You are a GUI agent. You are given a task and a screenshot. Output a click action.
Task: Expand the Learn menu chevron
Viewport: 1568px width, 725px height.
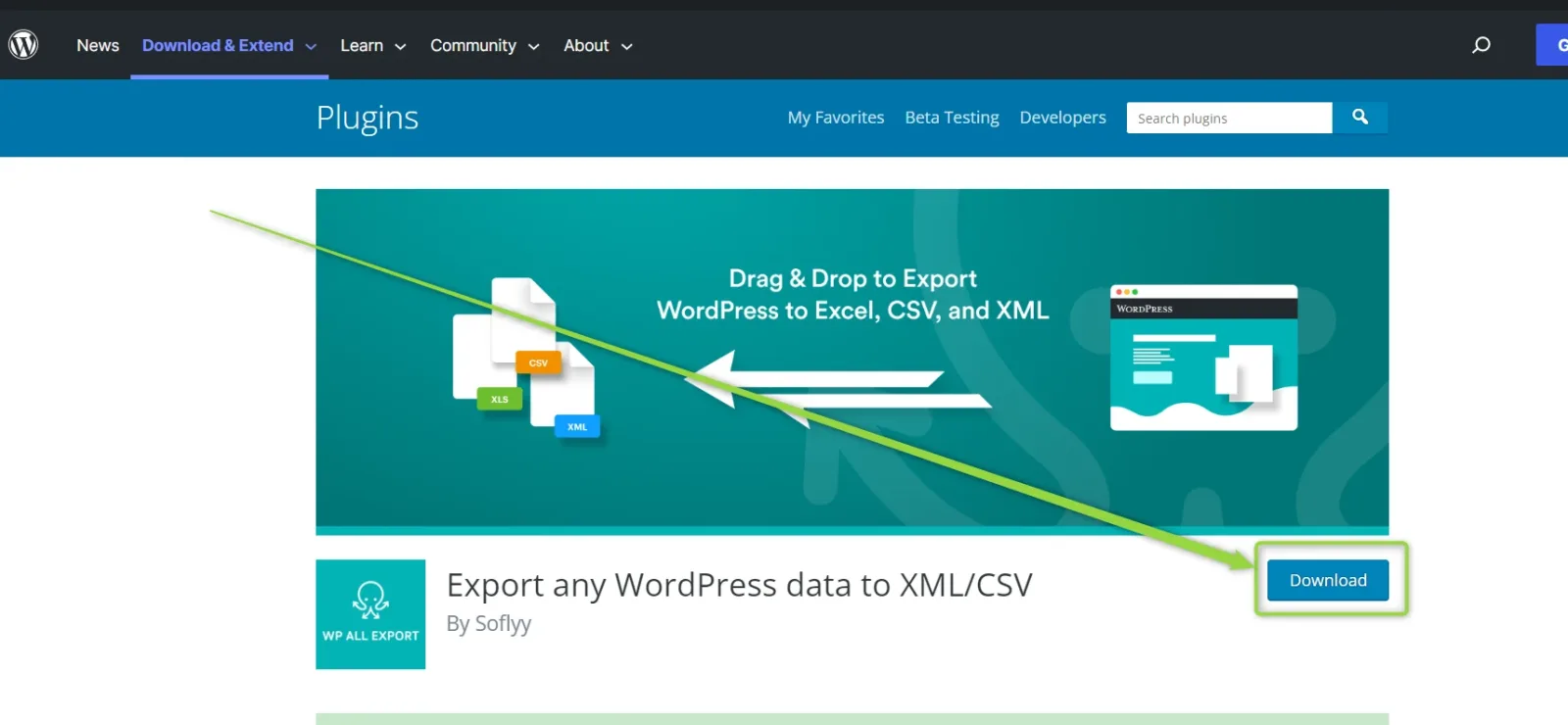(400, 46)
